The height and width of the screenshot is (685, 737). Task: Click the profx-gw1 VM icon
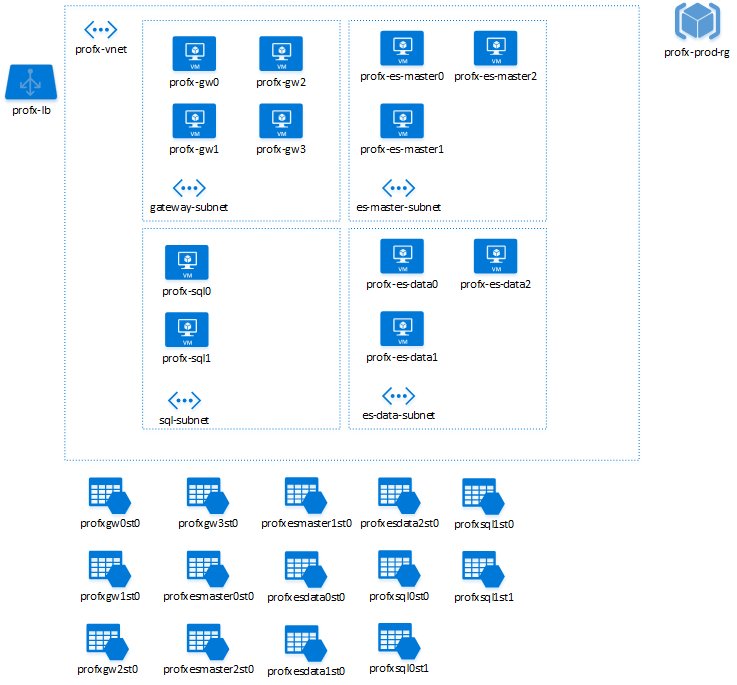(x=194, y=121)
